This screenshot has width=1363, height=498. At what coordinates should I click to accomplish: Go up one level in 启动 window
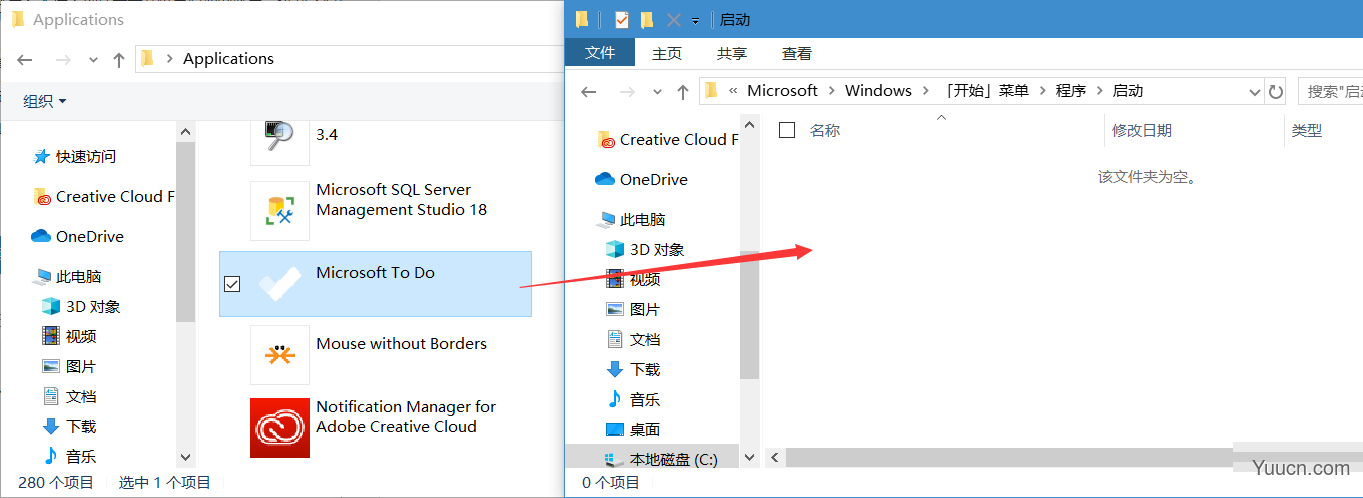click(x=683, y=91)
